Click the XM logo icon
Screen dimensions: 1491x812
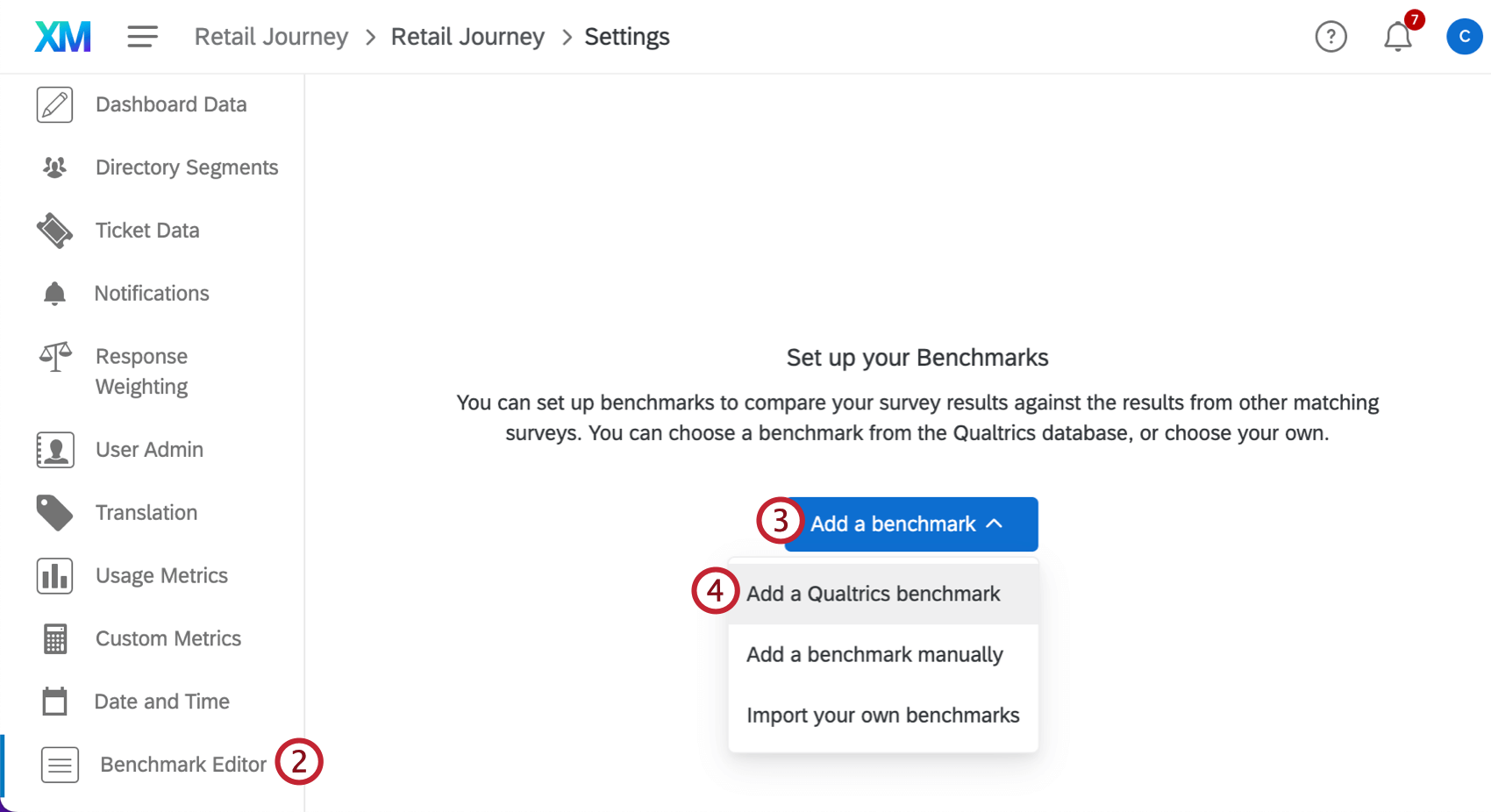coord(62,37)
